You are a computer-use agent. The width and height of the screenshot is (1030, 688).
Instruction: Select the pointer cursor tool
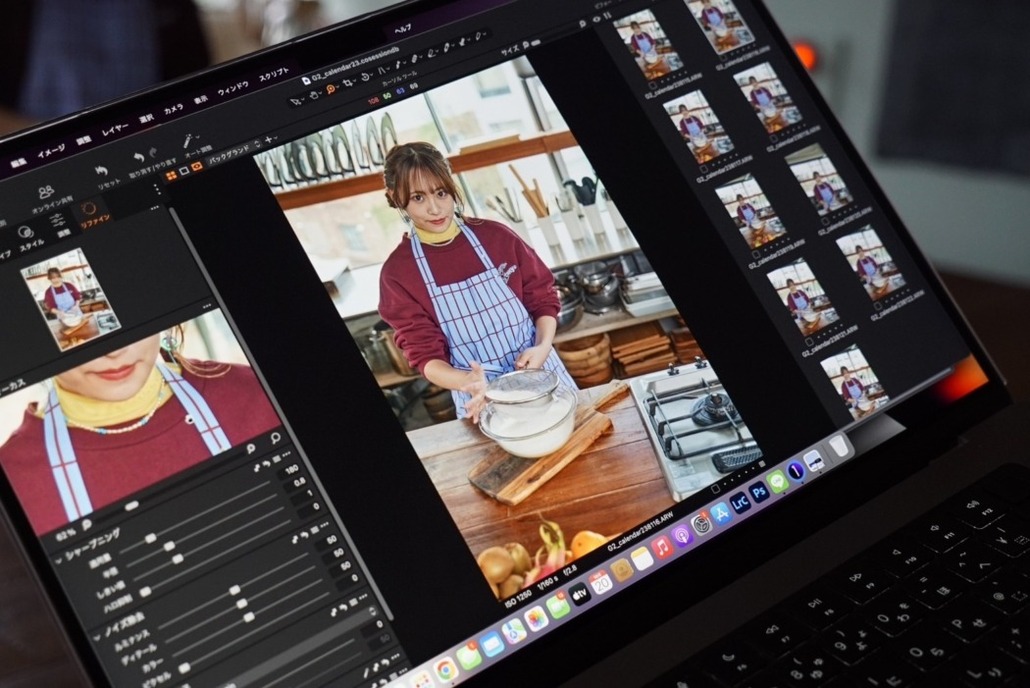click(x=296, y=102)
